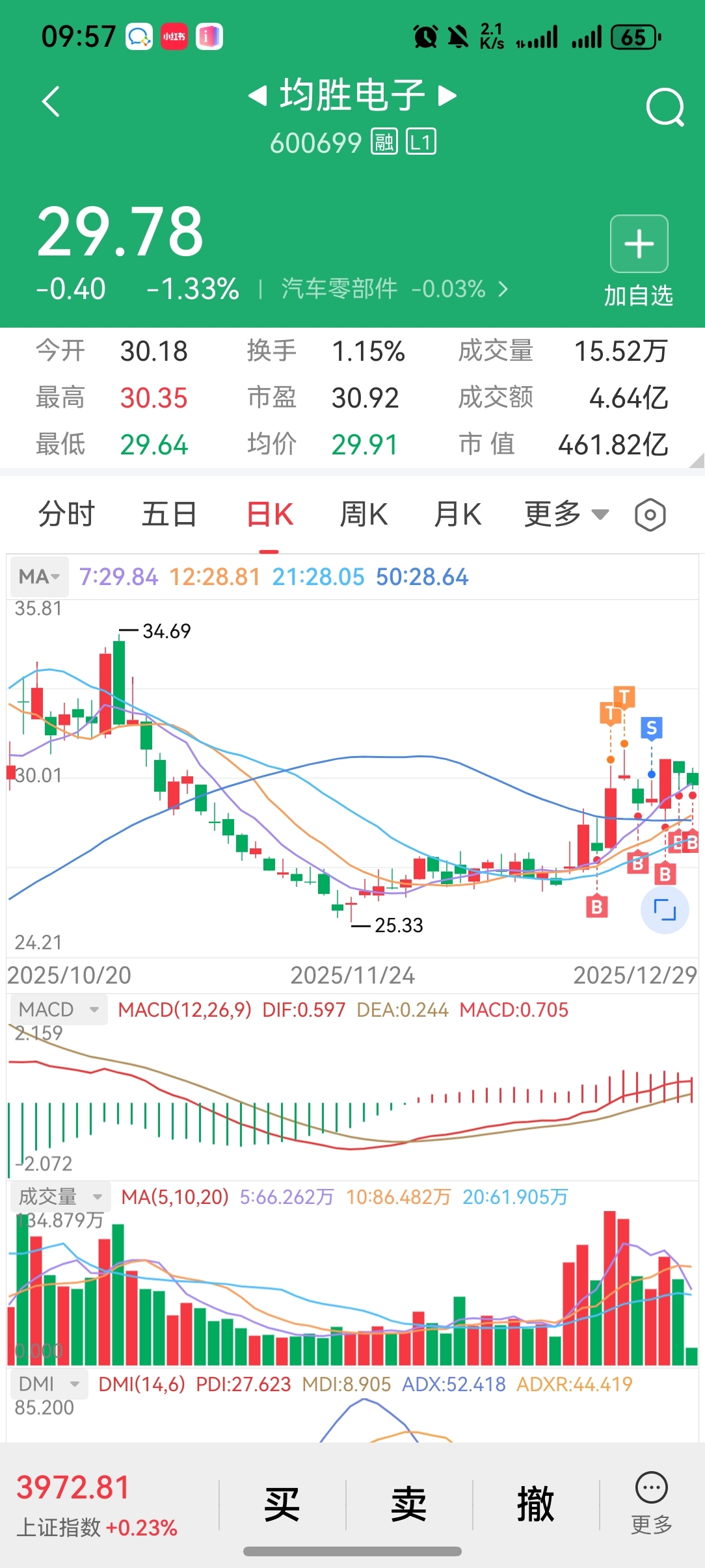Add stock via plus watchlist button

pyautogui.click(x=639, y=244)
